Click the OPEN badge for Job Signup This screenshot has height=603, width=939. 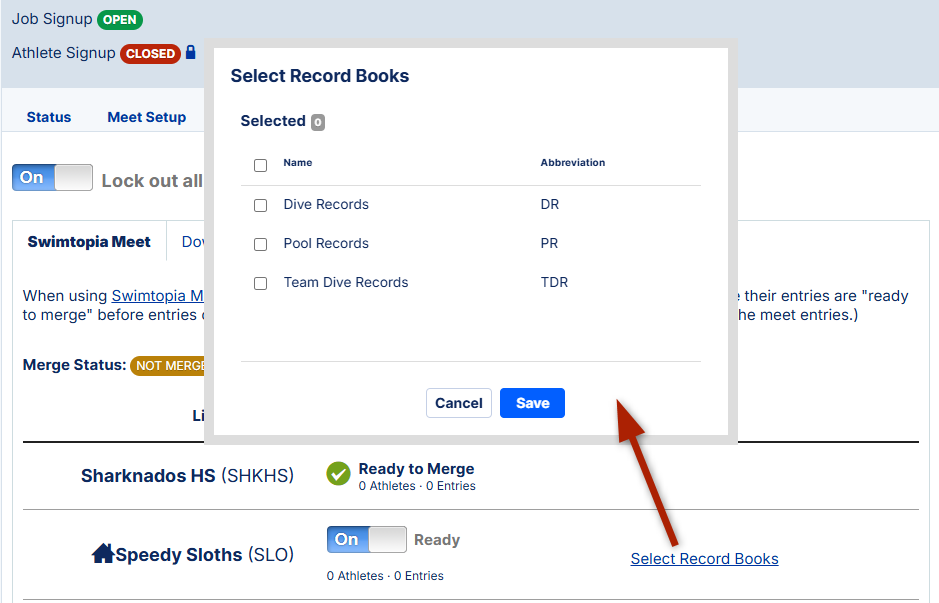click(x=120, y=20)
